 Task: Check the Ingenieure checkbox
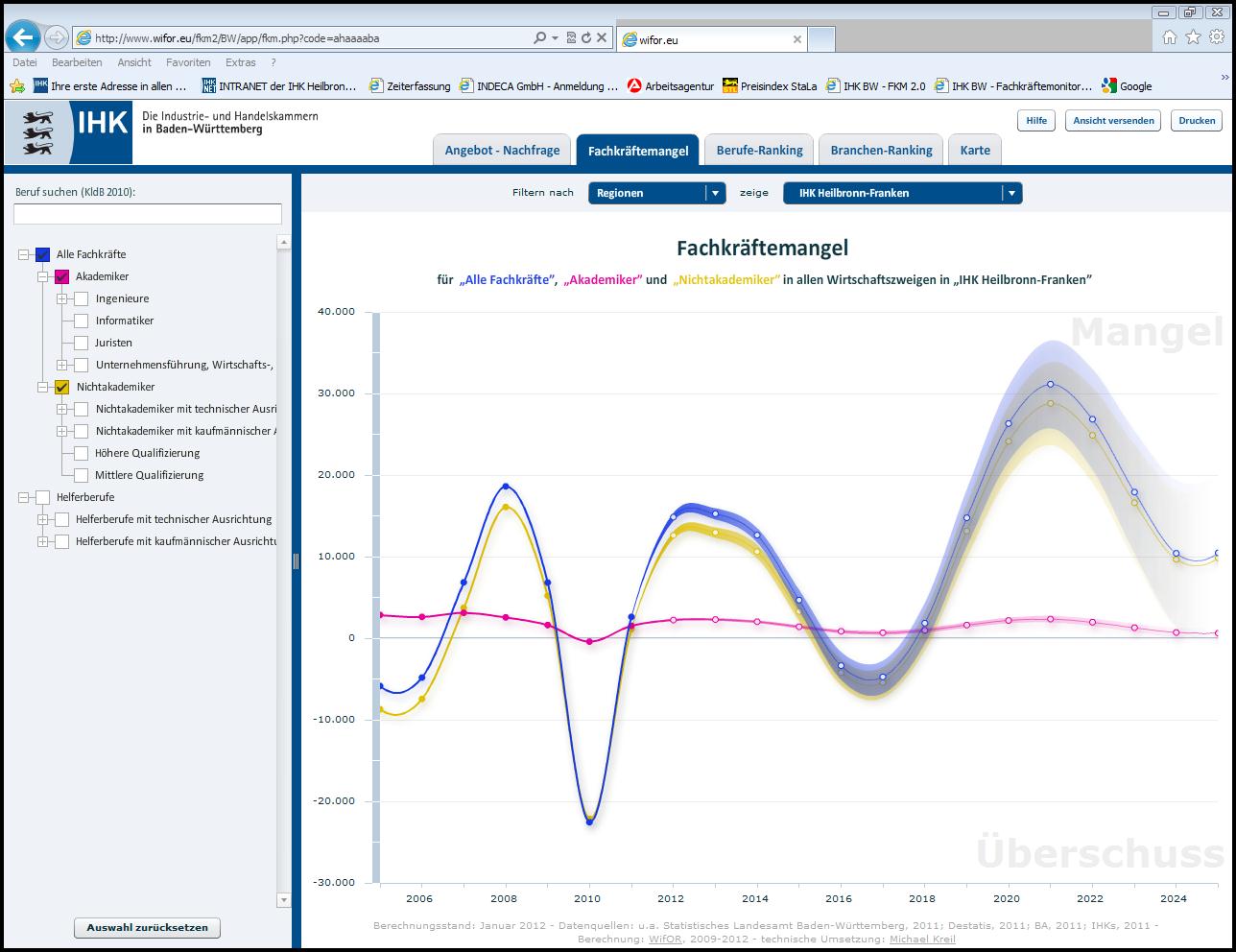point(82,298)
